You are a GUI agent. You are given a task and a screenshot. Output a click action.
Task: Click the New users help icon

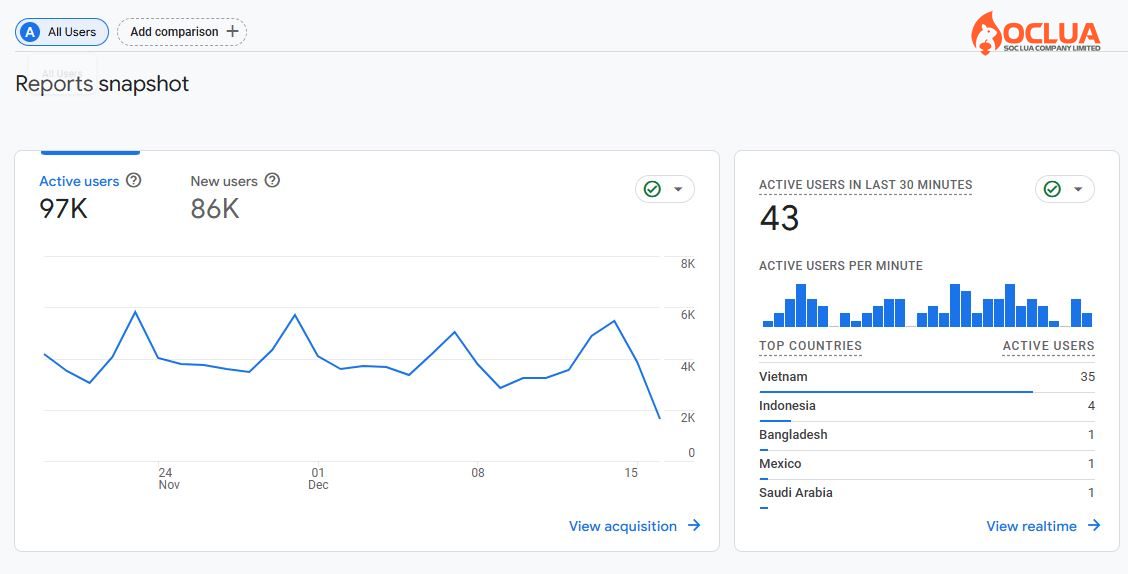pos(272,181)
